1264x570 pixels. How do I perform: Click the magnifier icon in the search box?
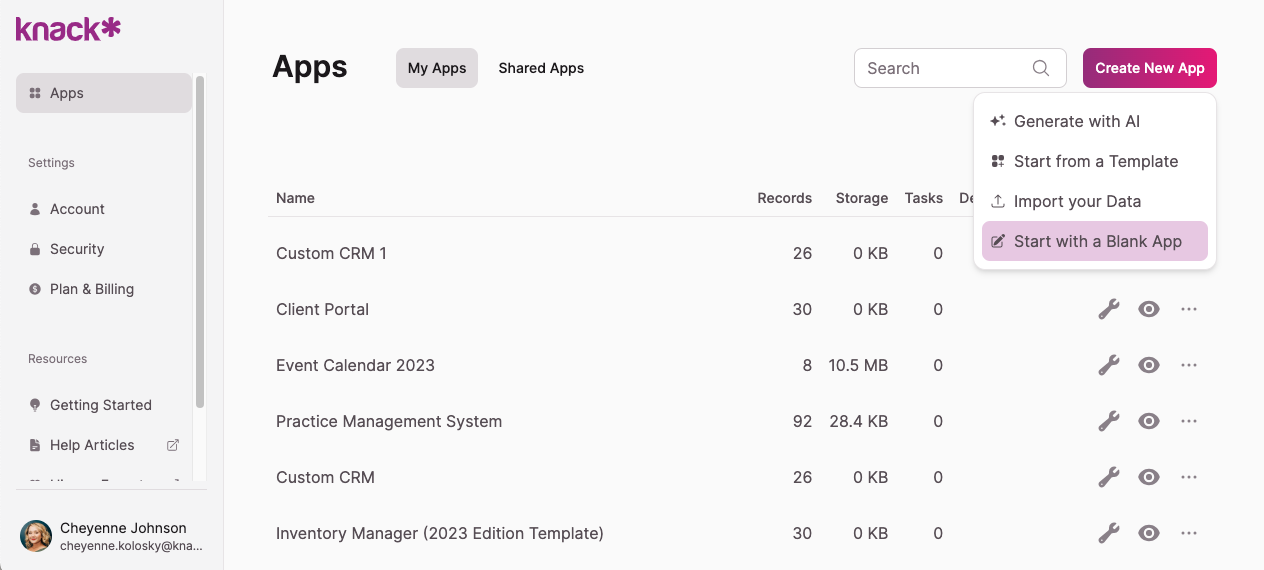point(1040,68)
